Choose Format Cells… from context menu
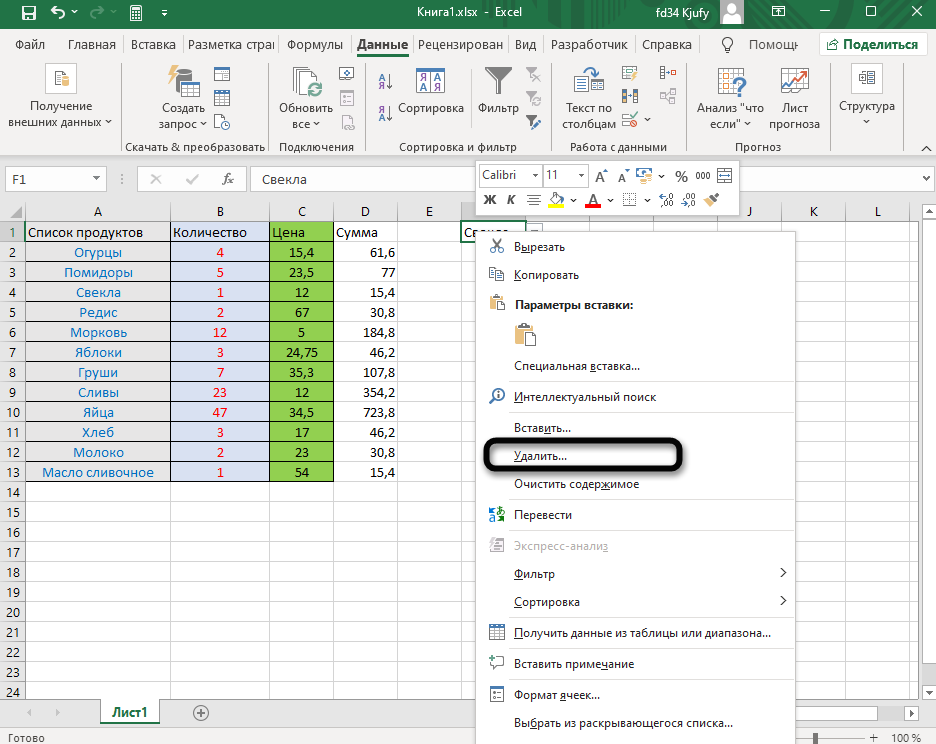This screenshot has height=744, width=936. (x=556, y=694)
